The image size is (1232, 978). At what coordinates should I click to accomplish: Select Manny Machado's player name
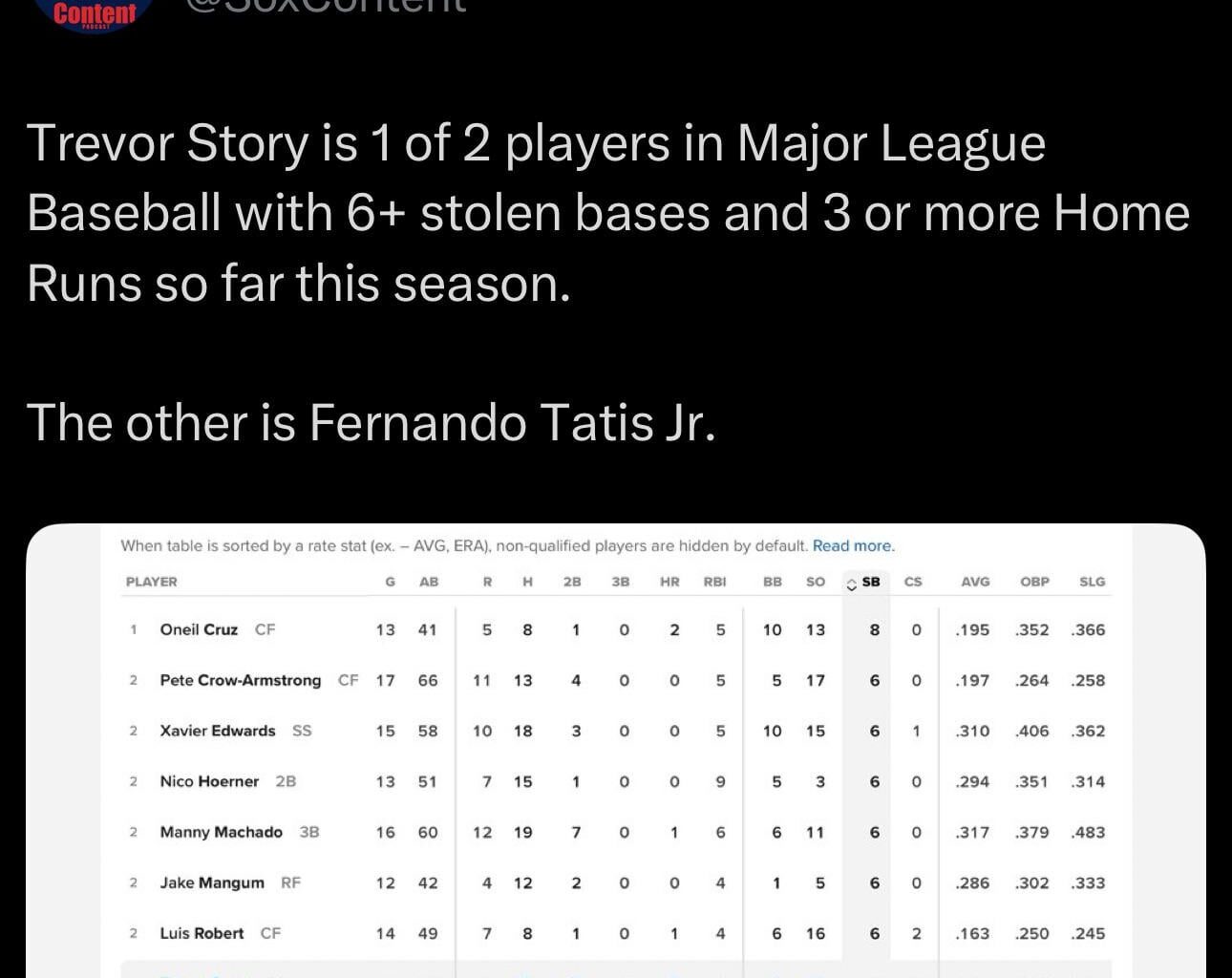point(222,832)
